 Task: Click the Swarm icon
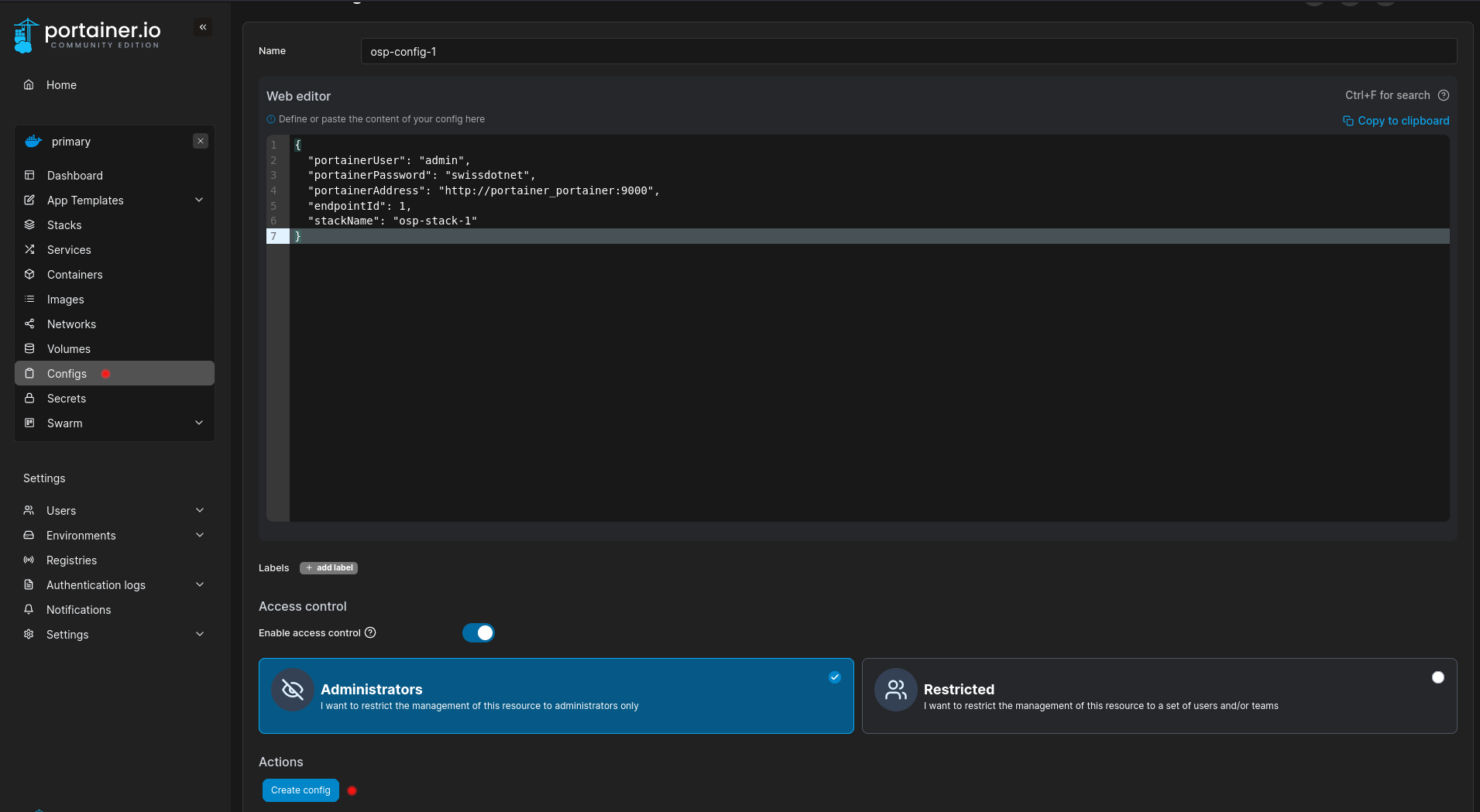[x=29, y=423]
